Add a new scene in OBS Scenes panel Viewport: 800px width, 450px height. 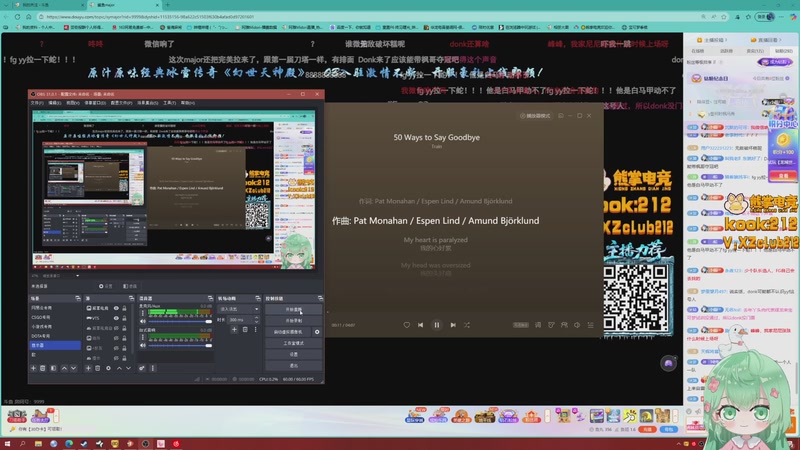tap(33, 368)
